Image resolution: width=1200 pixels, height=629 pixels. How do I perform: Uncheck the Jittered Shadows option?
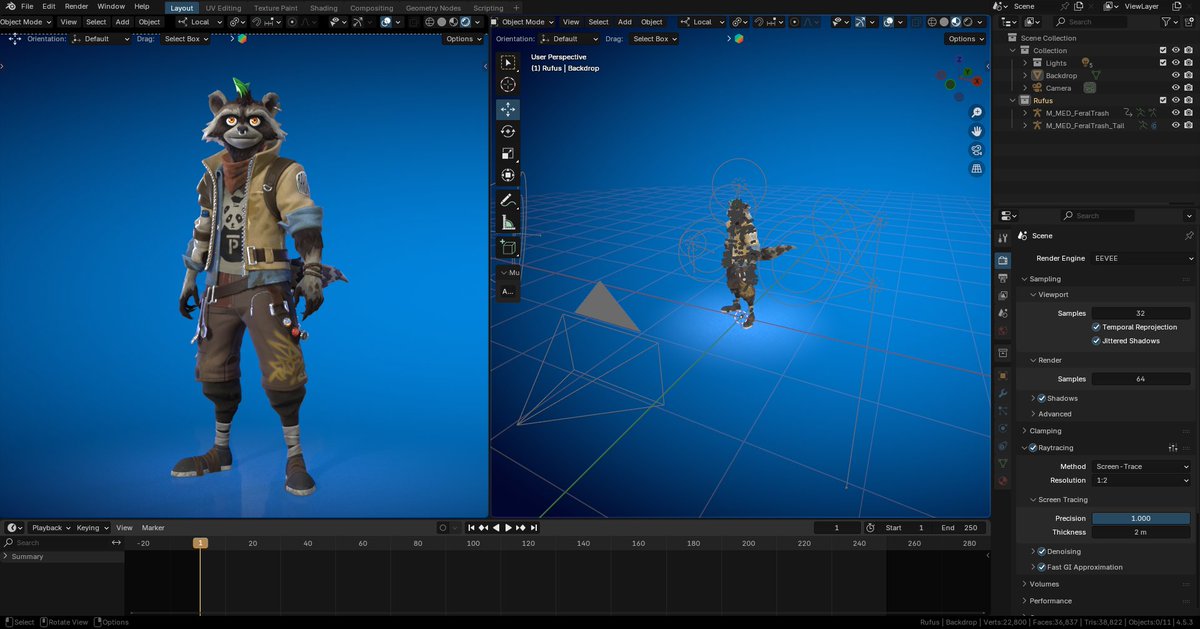[1096, 341]
